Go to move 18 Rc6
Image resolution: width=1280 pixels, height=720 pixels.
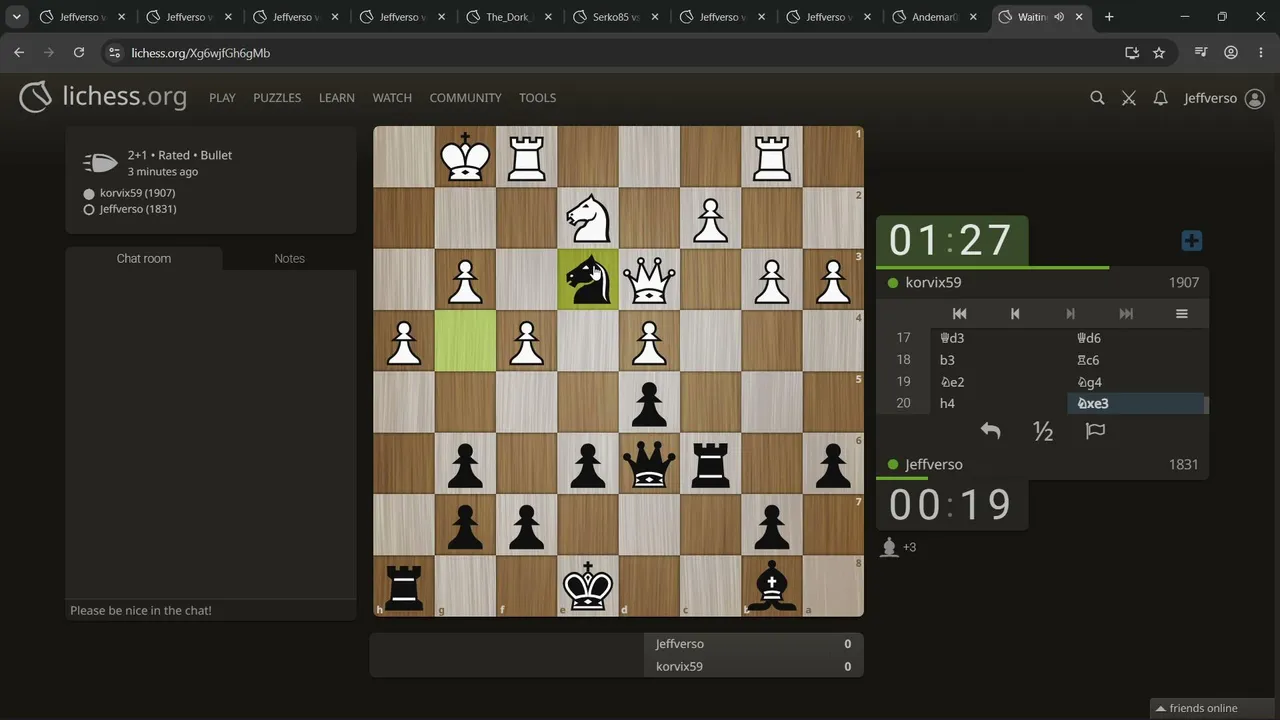click(1136, 360)
